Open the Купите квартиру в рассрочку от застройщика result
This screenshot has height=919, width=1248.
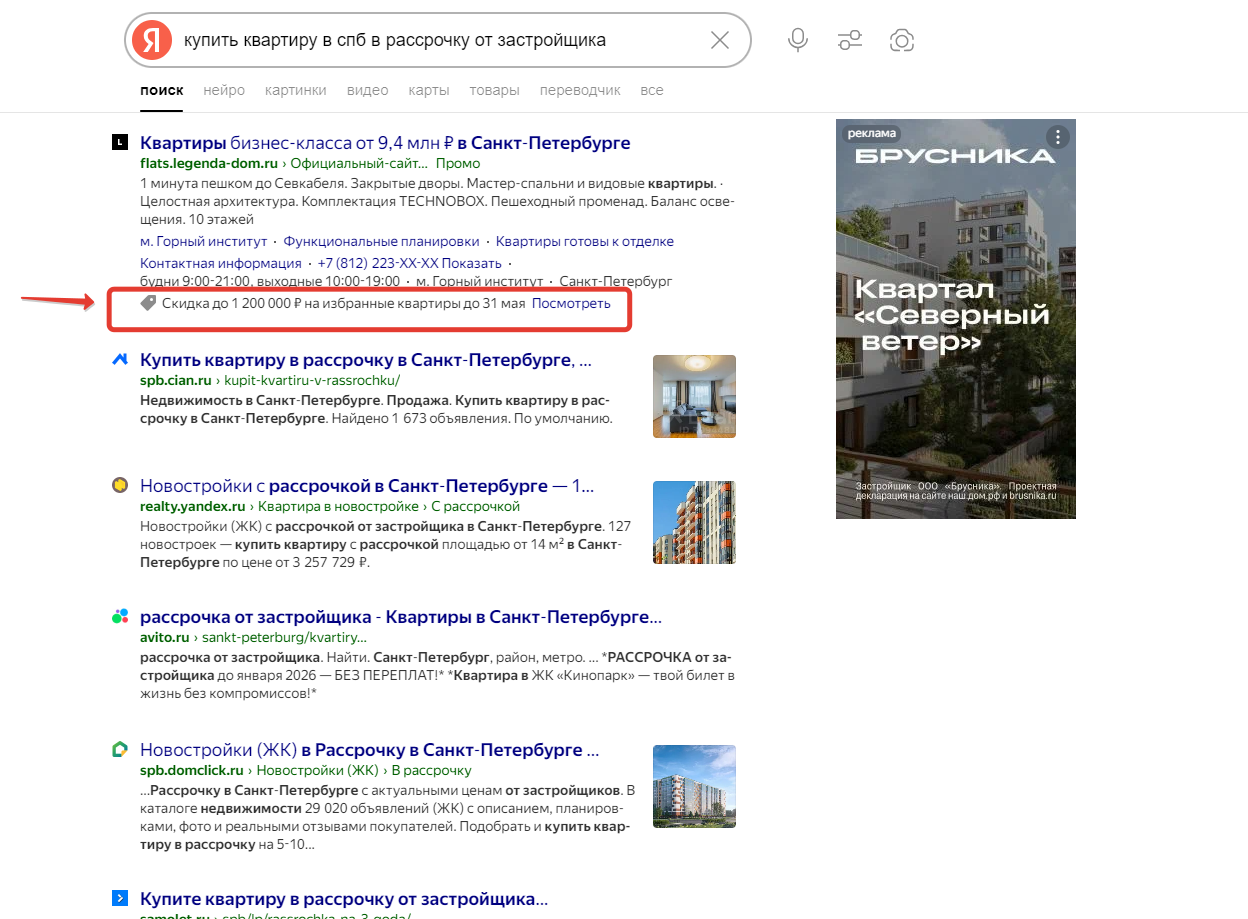pos(344,898)
